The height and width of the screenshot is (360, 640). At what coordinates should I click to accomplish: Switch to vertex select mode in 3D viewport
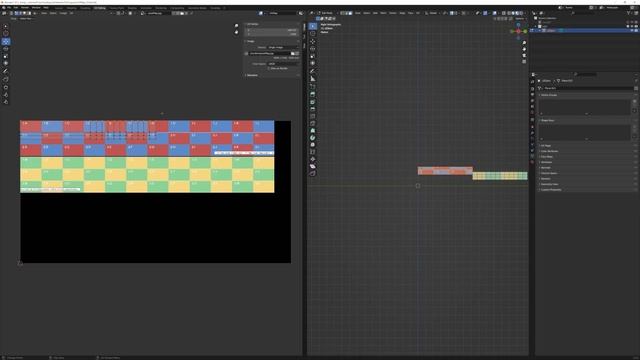coord(342,13)
